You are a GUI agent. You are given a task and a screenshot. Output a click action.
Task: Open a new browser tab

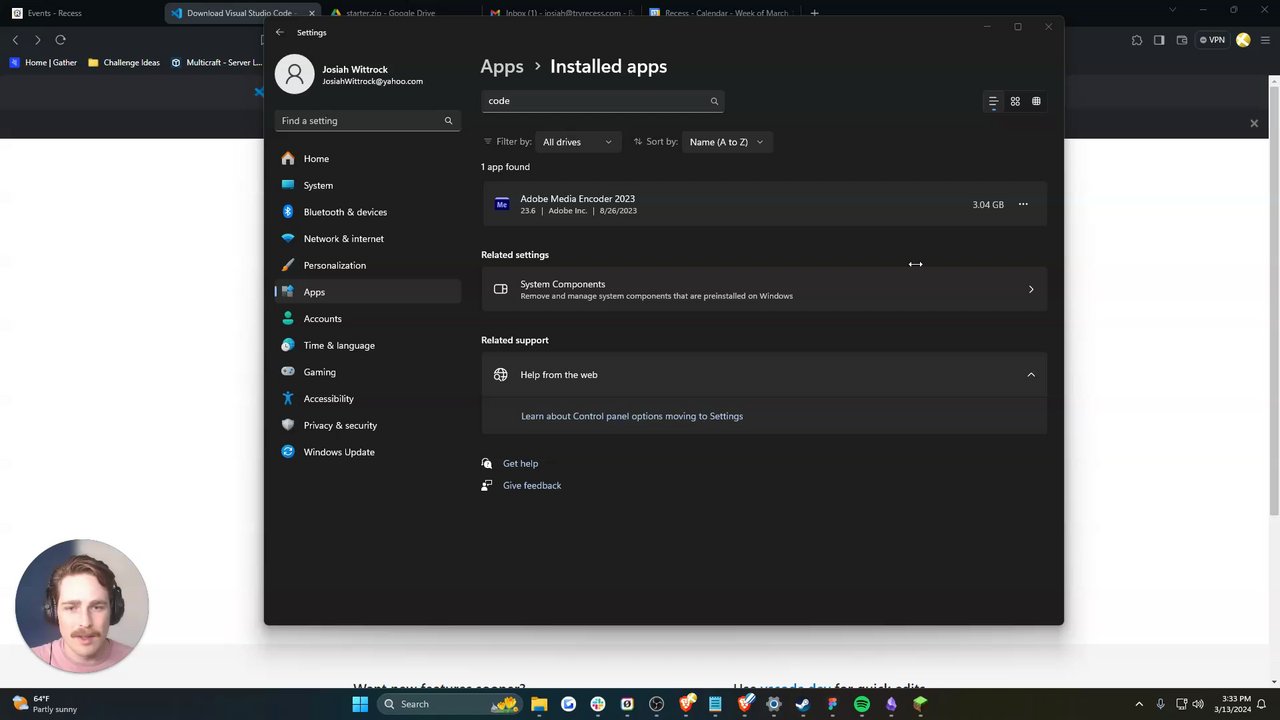[814, 13]
